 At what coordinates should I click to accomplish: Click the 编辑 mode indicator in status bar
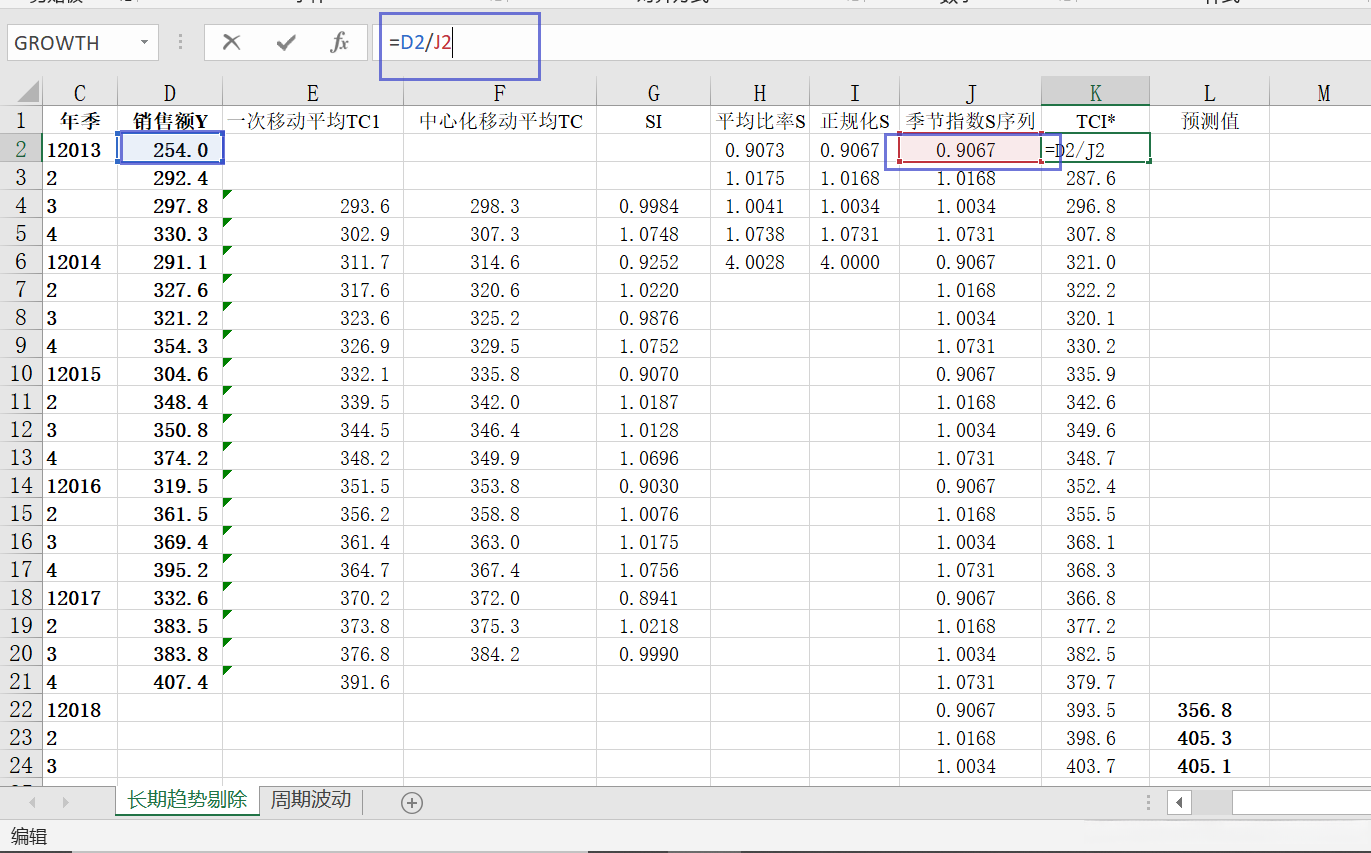tap(29, 836)
